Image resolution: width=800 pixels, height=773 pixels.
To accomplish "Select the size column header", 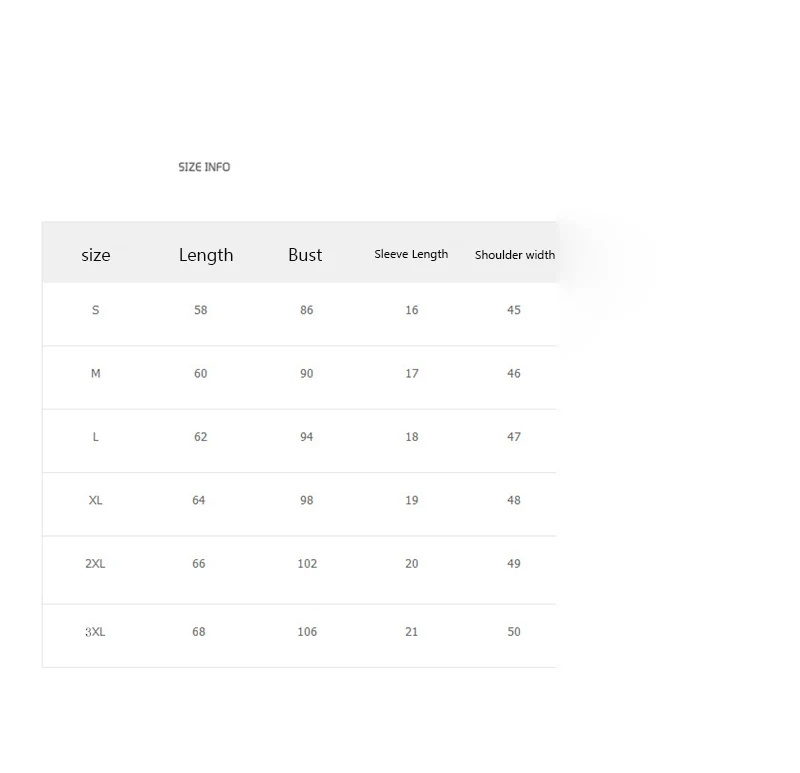I will 96,255.
